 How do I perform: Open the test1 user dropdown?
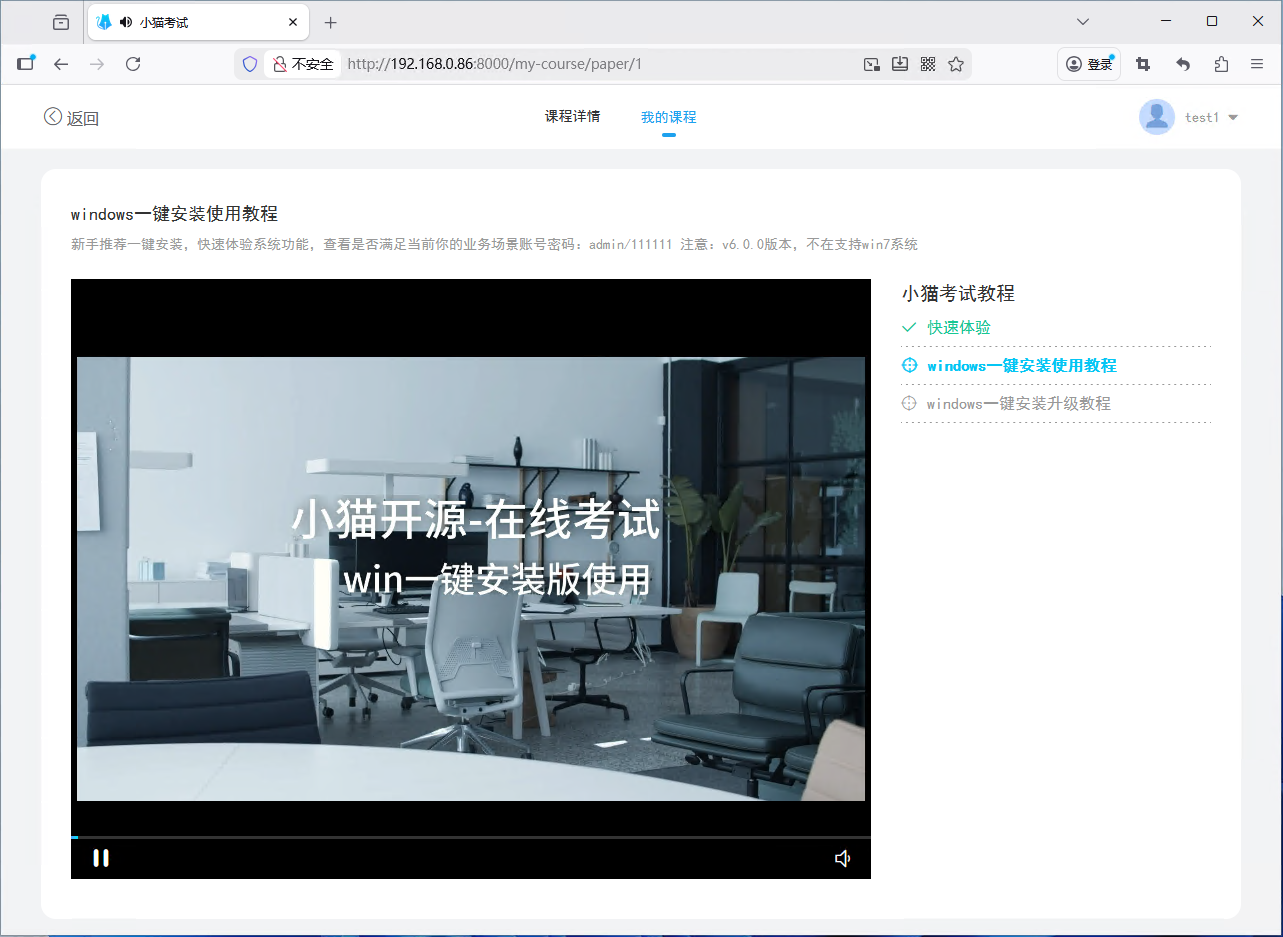[1212, 118]
